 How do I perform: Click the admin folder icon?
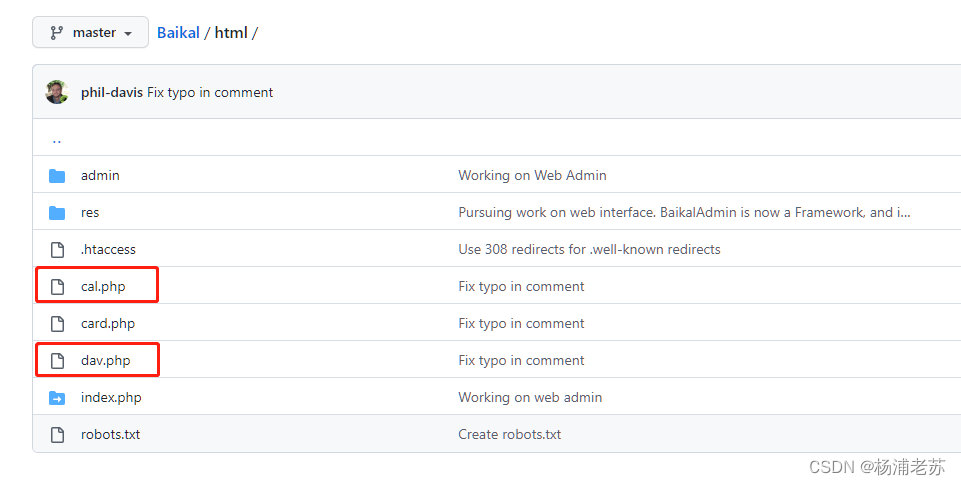pos(57,176)
